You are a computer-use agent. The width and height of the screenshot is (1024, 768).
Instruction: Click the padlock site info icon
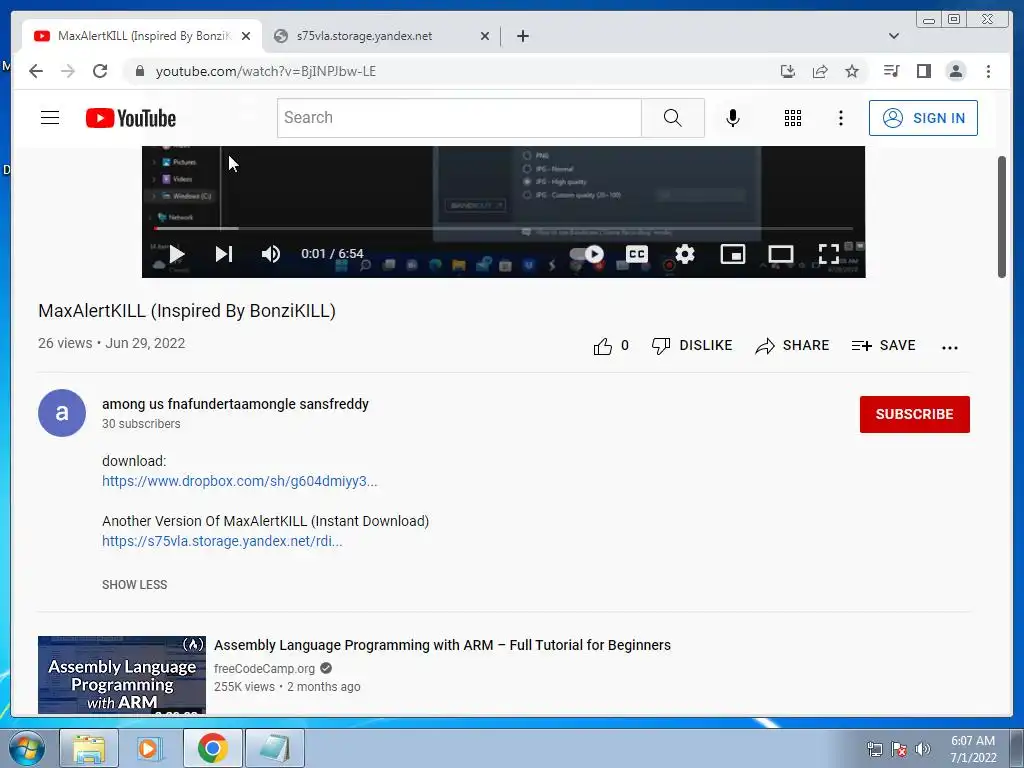(x=139, y=71)
